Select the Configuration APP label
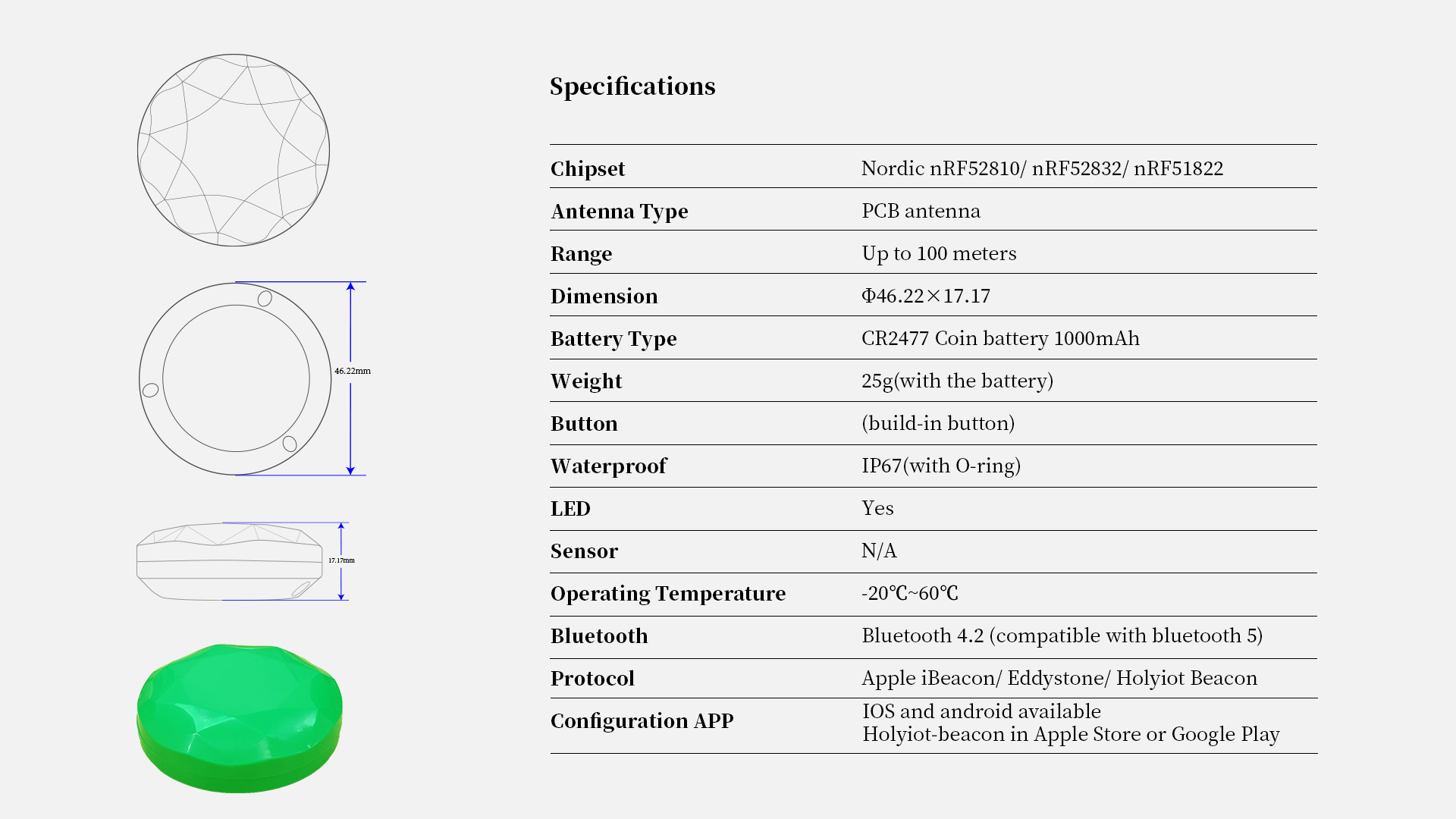The width and height of the screenshot is (1456, 819). (x=642, y=720)
